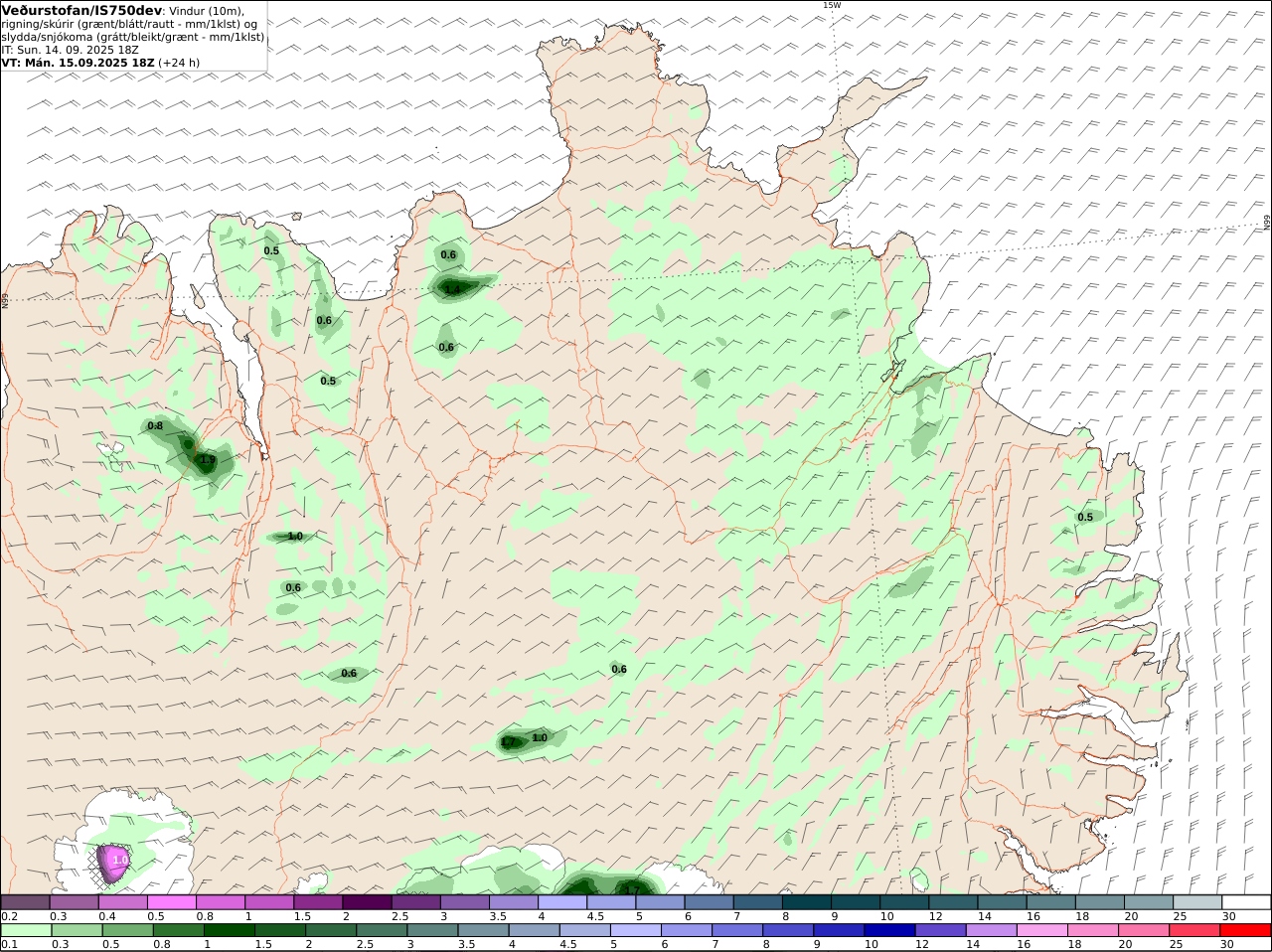The image size is (1272, 952).
Task: Click the light lavender swatch between 5 and 6 in the bottom legend row
Action: click(636, 930)
